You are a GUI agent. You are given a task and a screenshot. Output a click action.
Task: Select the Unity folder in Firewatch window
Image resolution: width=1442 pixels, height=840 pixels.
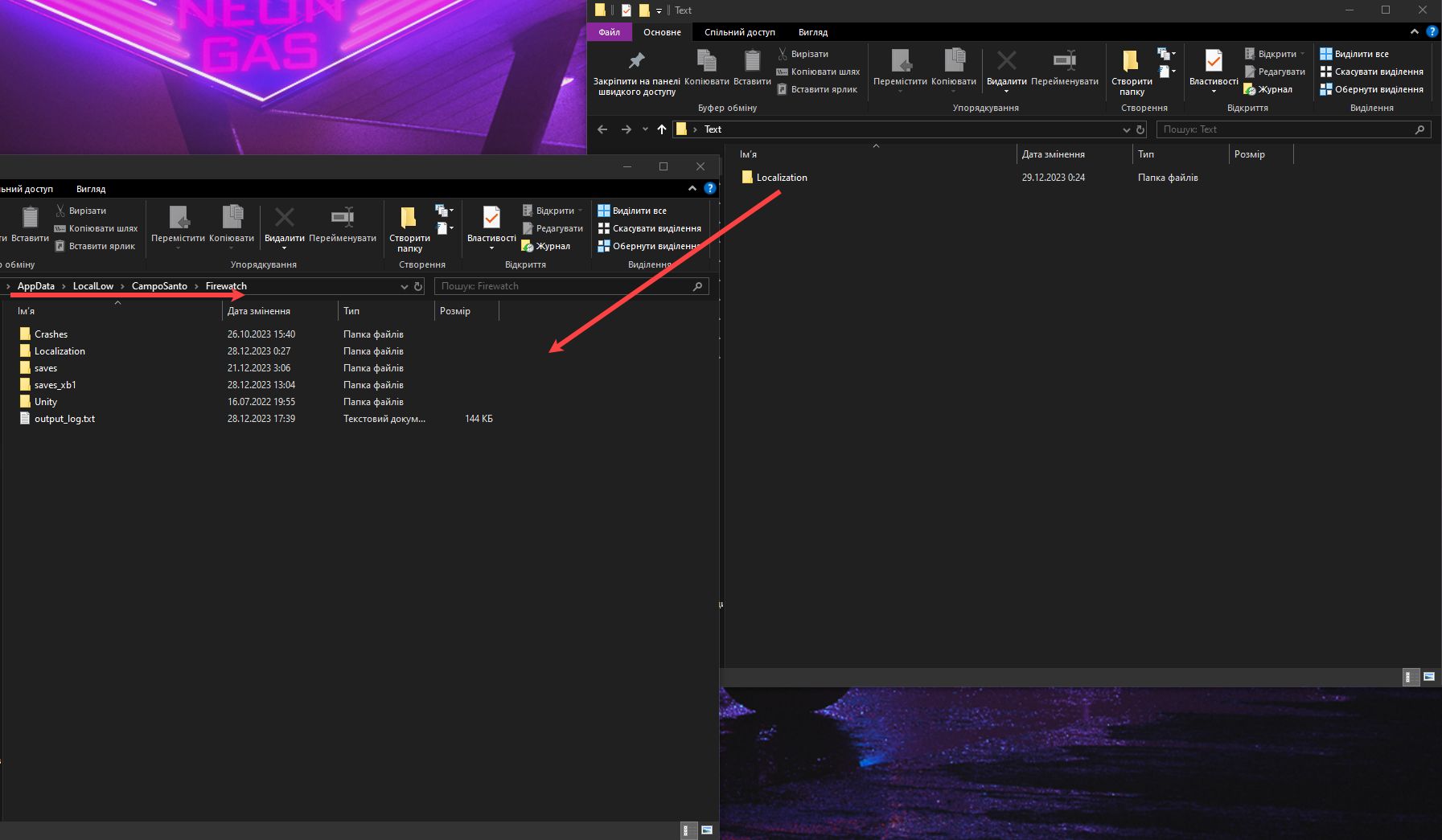39,402
